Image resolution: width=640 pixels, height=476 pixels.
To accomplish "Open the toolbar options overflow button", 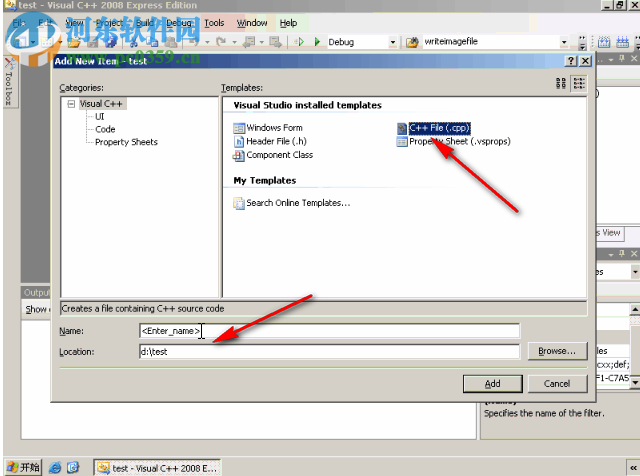I will pyautogui.click(x=582, y=42).
